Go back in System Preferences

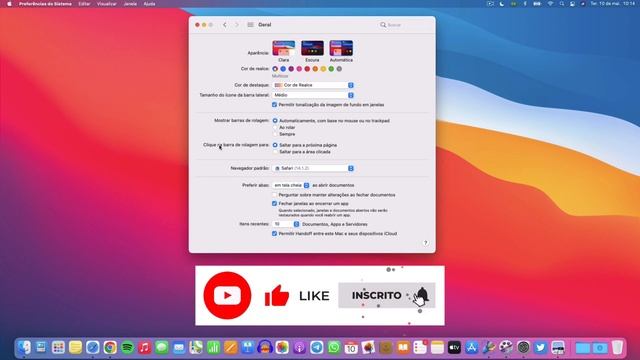click(225, 25)
